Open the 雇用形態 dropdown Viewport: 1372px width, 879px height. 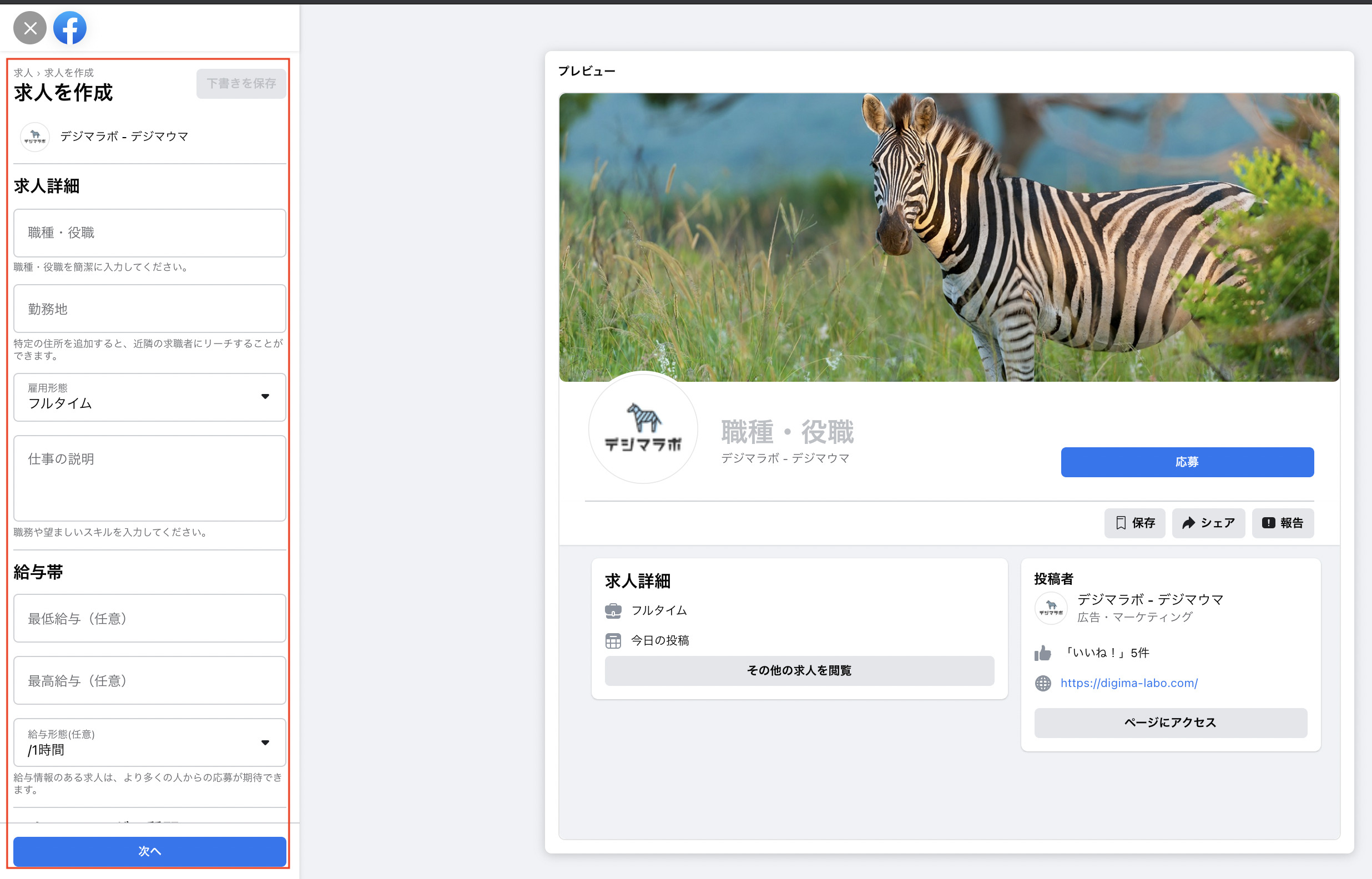149,397
